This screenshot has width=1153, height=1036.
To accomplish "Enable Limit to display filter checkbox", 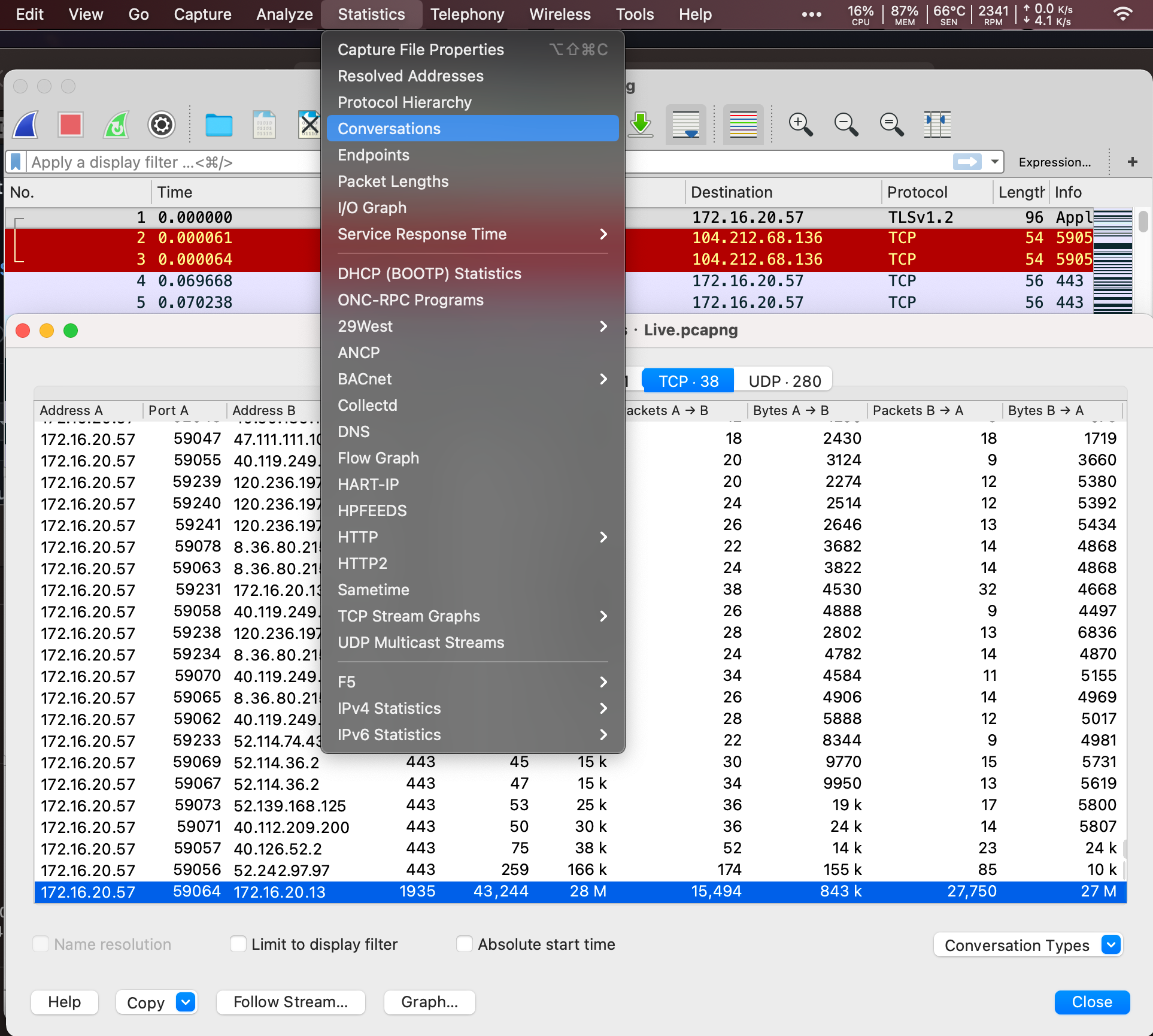I will click(x=238, y=944).
